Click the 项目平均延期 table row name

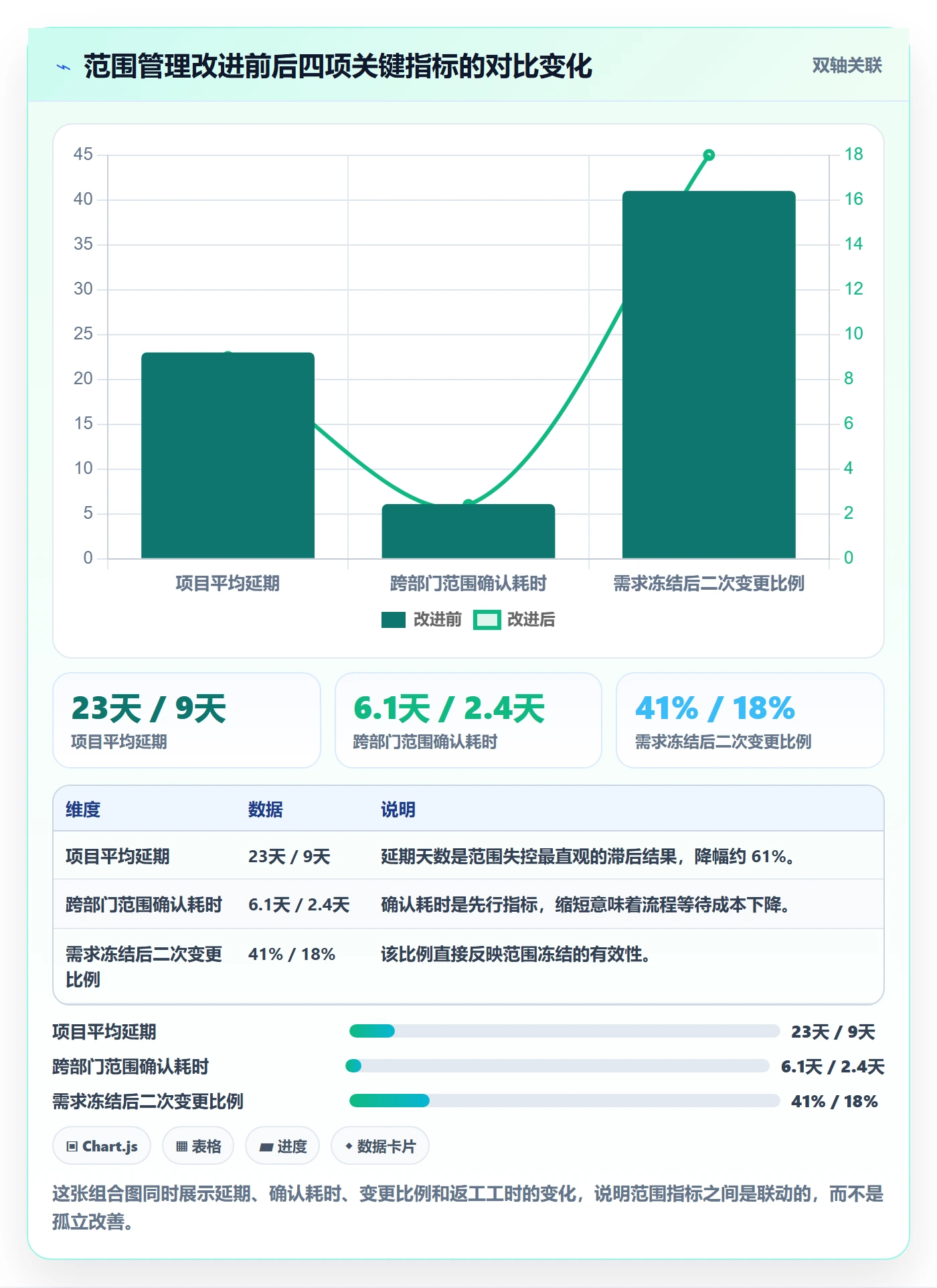(x=118, y=856)
